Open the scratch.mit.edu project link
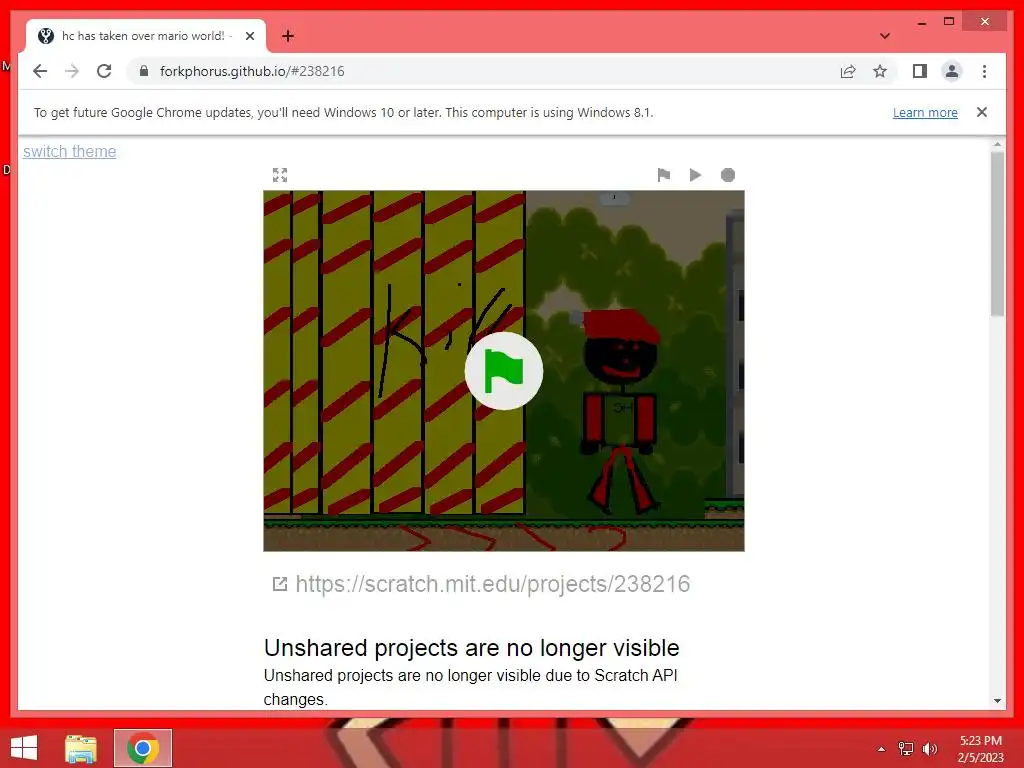The height and width of the screenshot is (768, 1024). pos(492,584)
